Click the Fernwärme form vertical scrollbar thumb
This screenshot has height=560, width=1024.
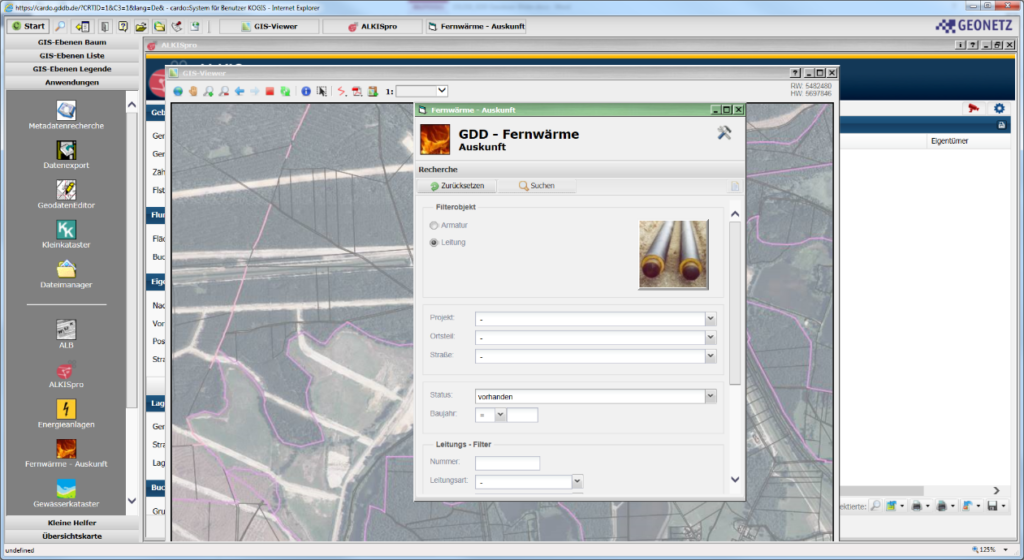coord(735,303)
